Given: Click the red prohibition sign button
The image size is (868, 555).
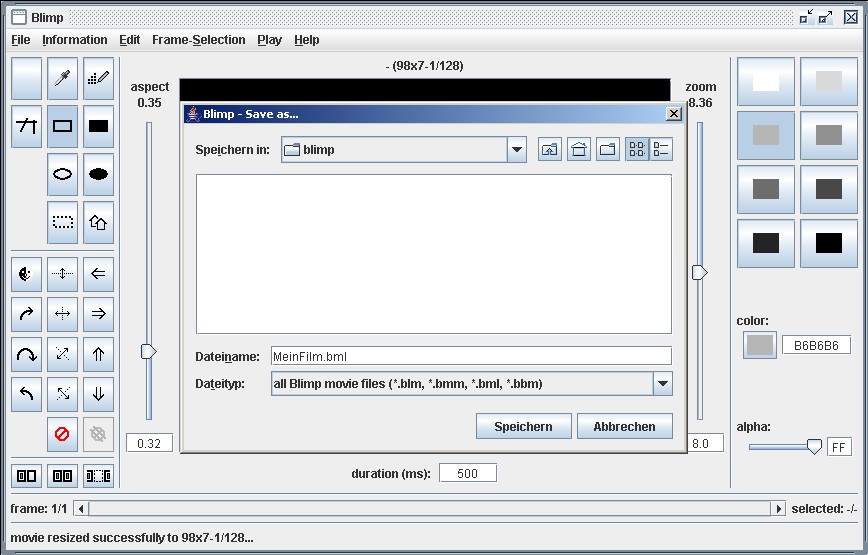Looking at the screenshot, I should (62, 434).
